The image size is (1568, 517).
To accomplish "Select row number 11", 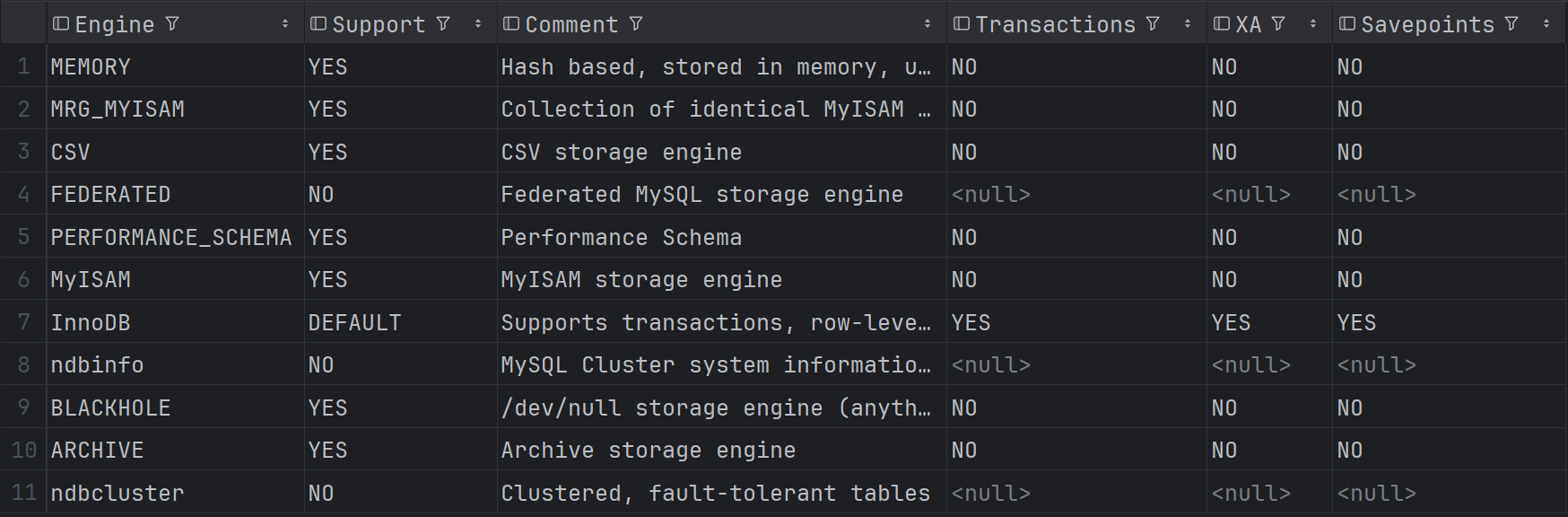I will coord(23,493).
